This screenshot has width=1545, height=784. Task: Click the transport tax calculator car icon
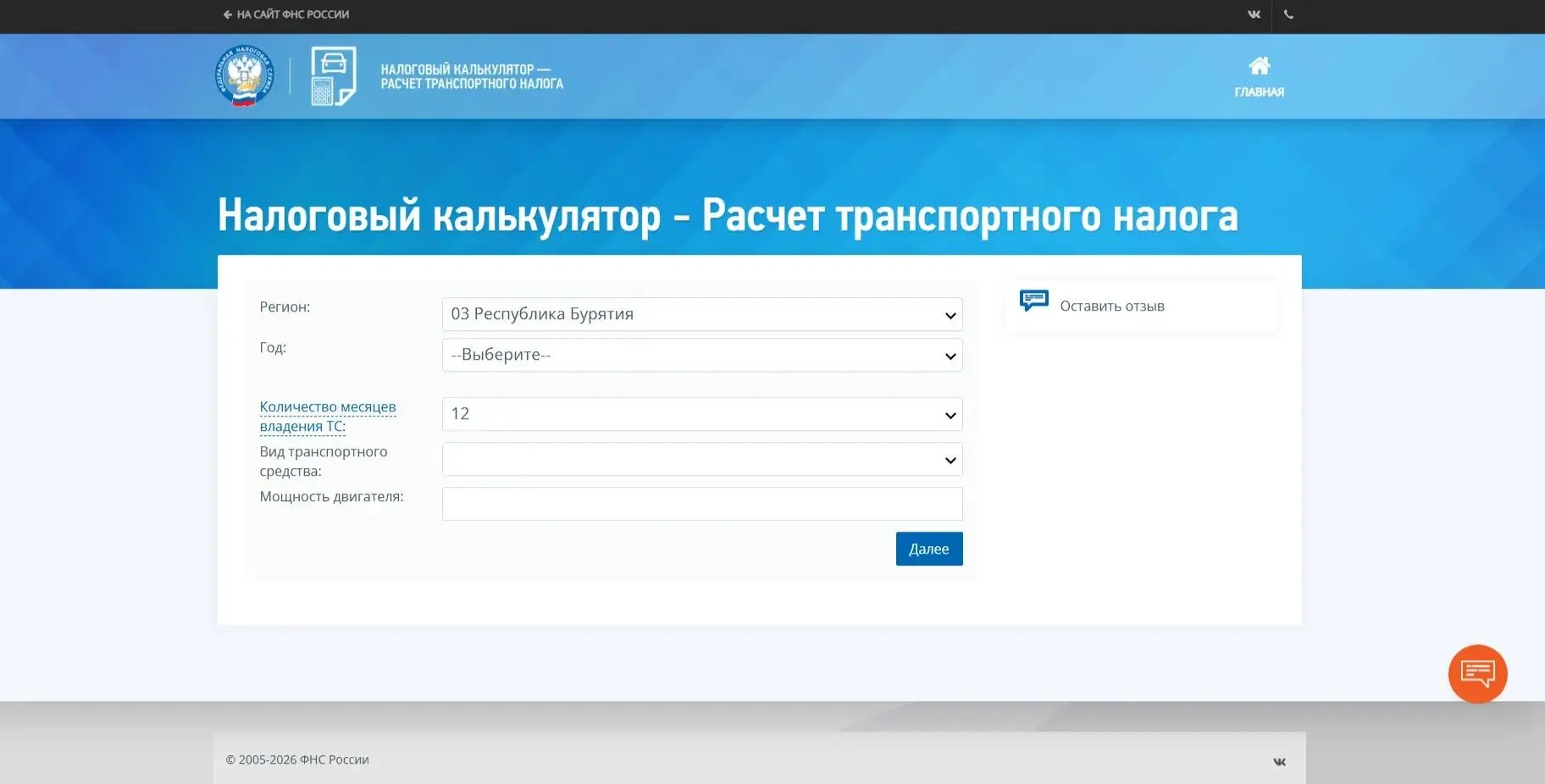click(x=334, y=76)
